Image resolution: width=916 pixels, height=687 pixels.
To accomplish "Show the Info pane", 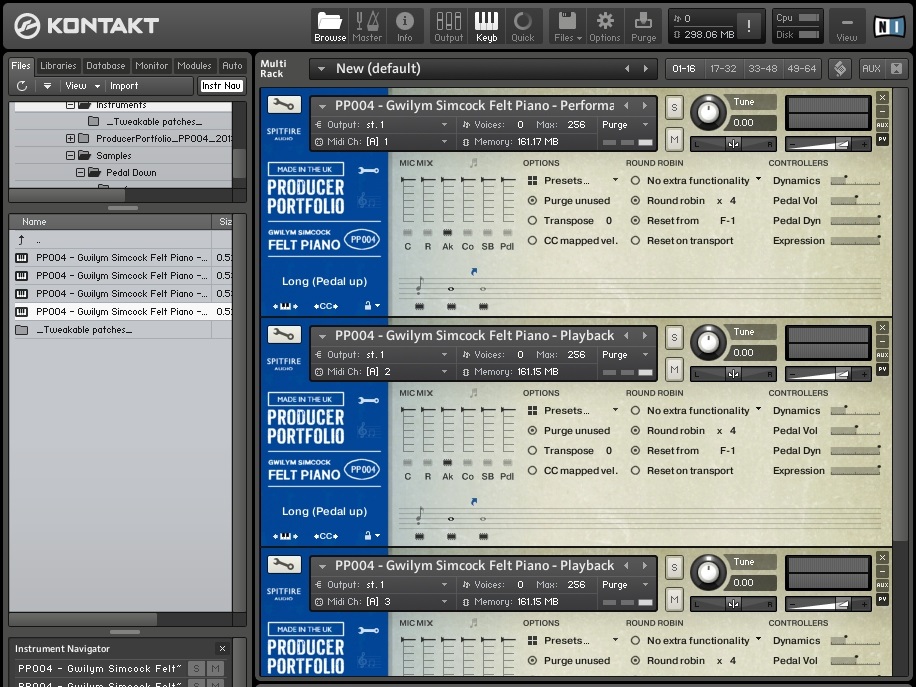I will click(x=404, y=27).
